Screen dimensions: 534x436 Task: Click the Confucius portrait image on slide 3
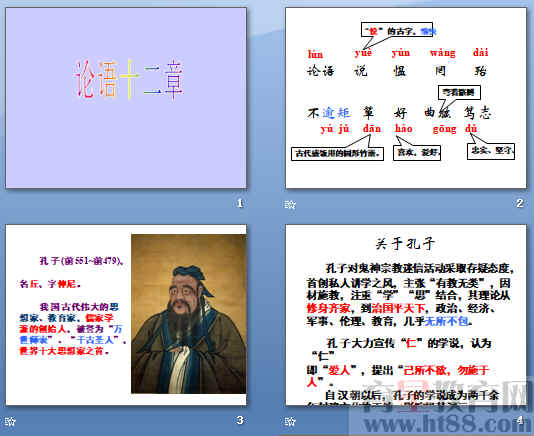pyautogui.click(x=189, y=314)
